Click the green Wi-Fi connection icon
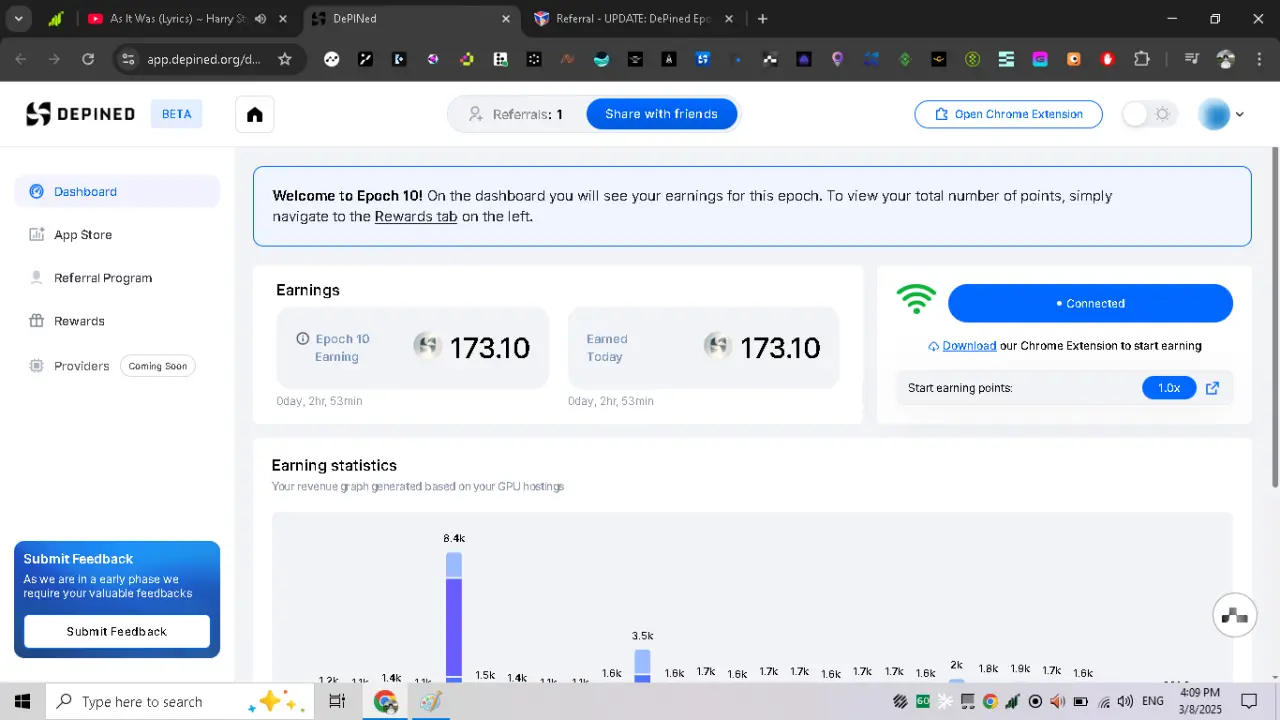The image size is (1280, 720). 916,300
